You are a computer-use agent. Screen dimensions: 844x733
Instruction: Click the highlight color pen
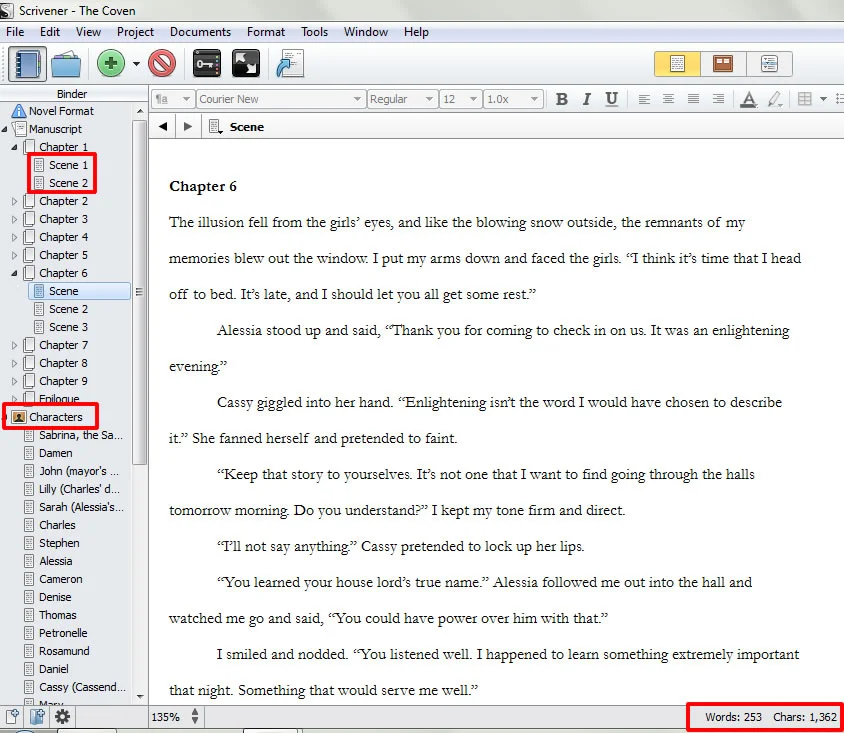coord(775,99)
